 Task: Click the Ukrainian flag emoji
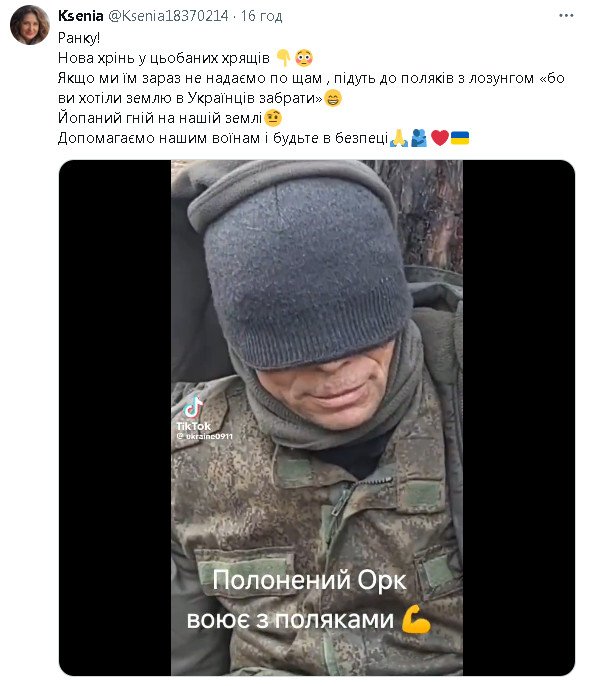(460, 138)
